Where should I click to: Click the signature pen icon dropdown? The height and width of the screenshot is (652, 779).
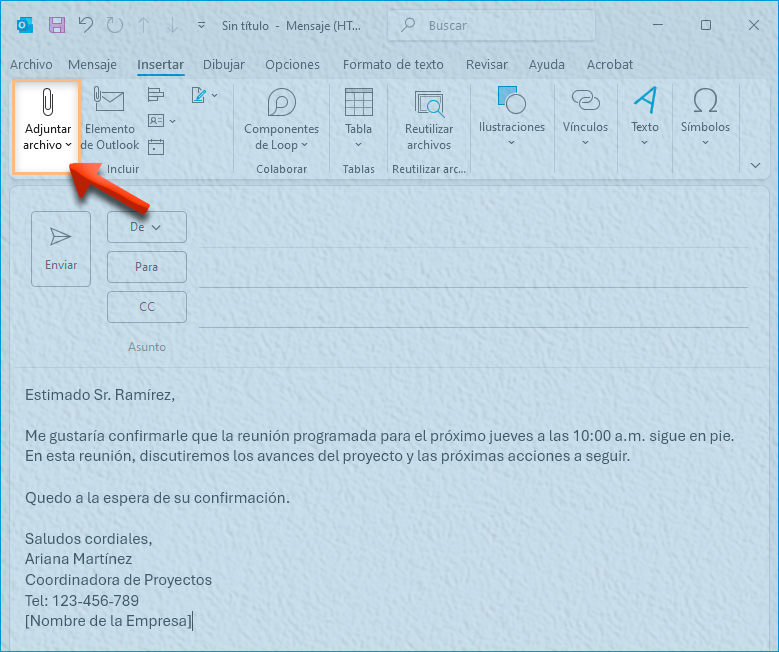pos(204,95)
